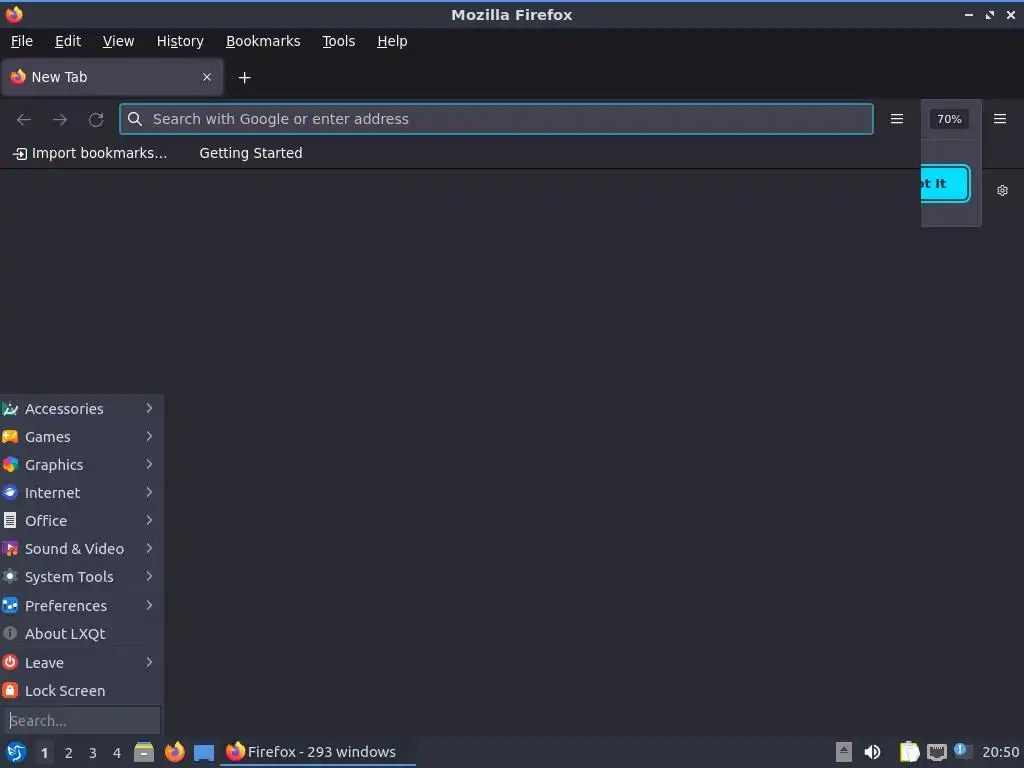The image size is (1024, 768).
Task: Switch to desktop workspace 4
Action: pyautogui.click(x=117, y=753)
